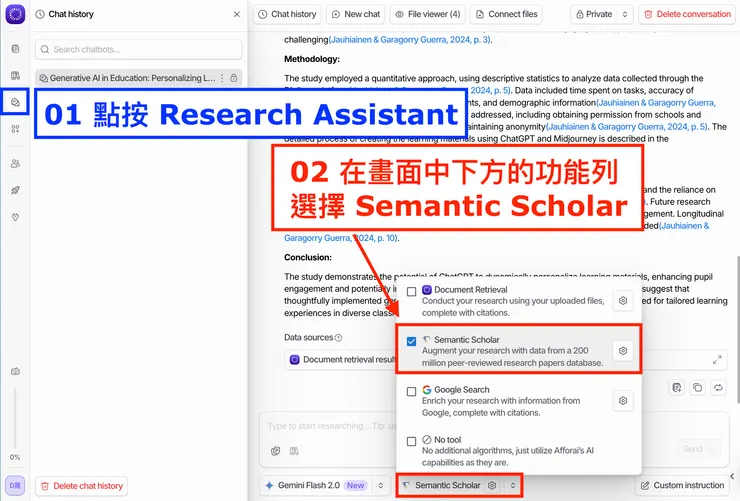The width and height of the screenshot is (740, 501).
Task: Check the Document Retrieval checkbox
Action: click(x=412, y=292)
